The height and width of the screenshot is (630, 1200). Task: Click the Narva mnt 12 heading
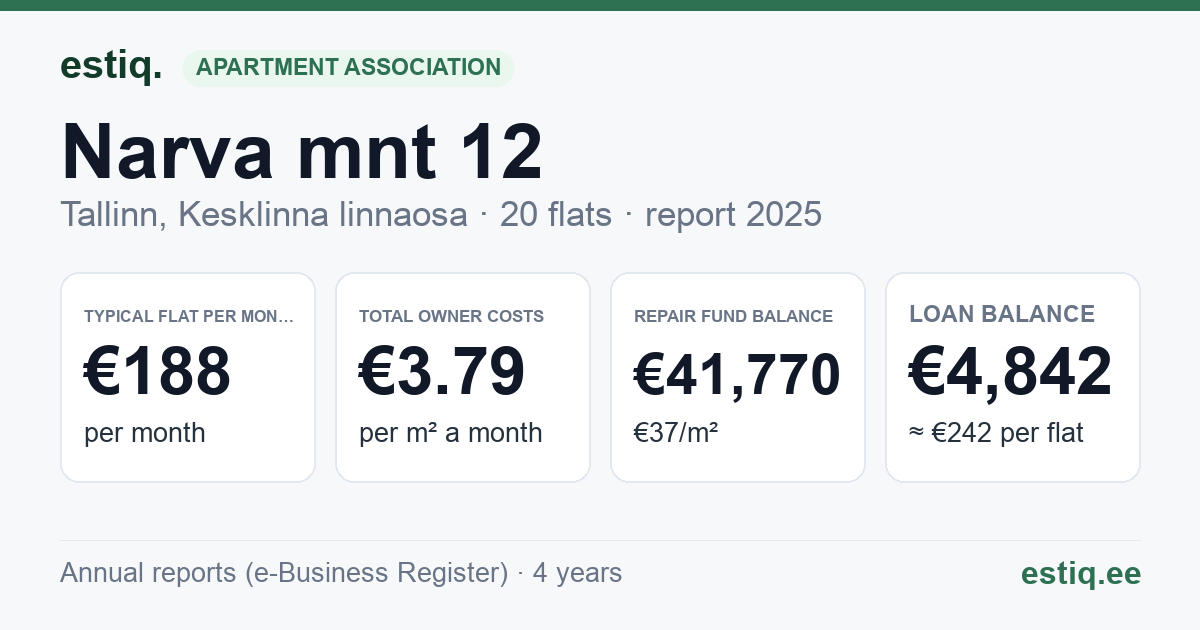point(302,151)
